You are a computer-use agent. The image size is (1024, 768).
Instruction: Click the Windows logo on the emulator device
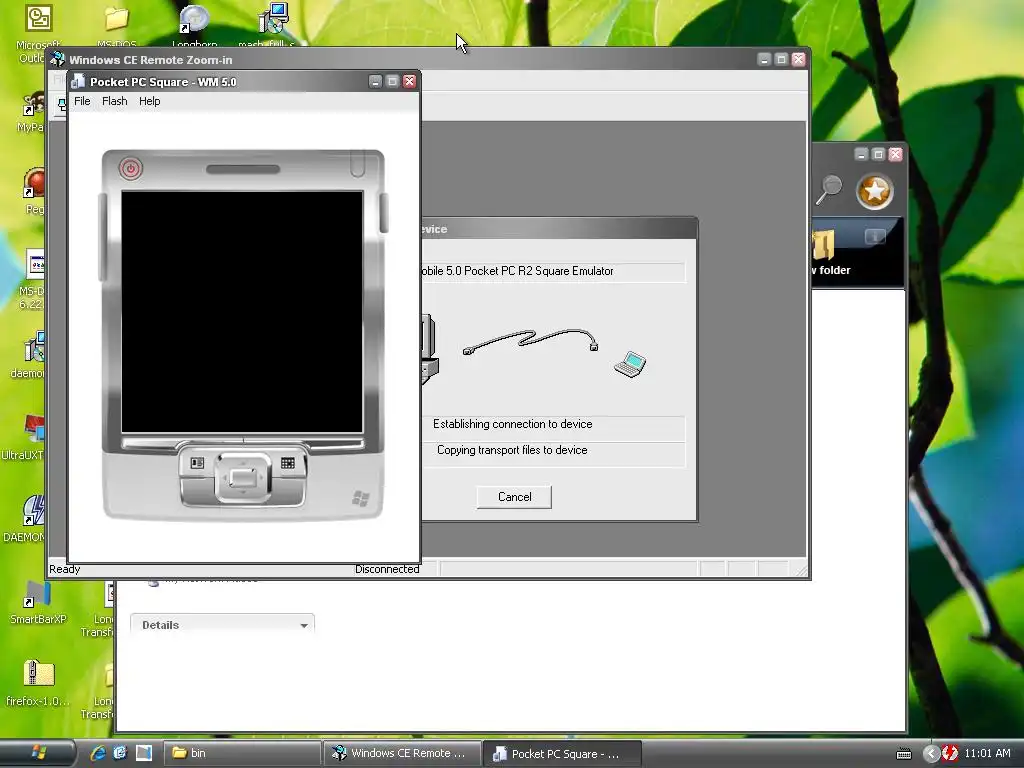360,499
